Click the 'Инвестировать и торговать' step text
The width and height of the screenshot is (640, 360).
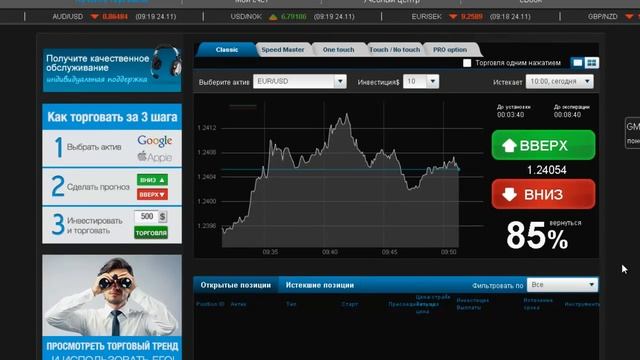tap(94, 226)
